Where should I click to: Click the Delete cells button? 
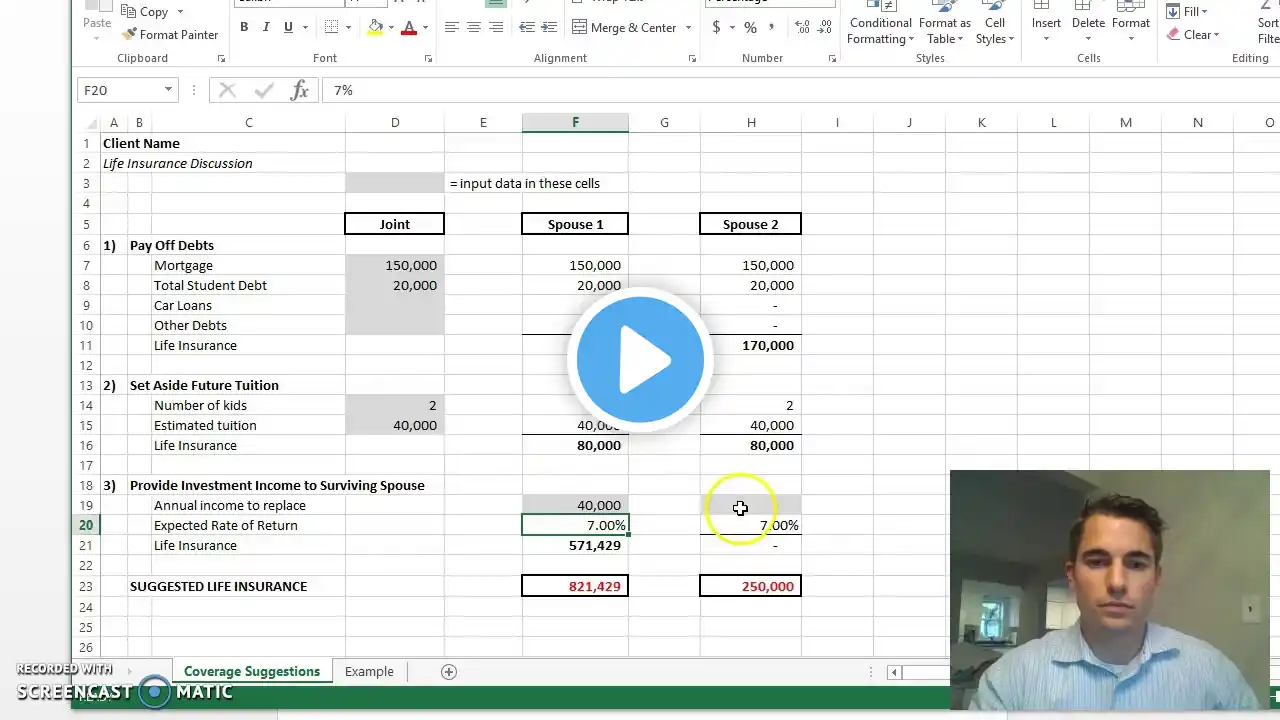point(1088,24)
